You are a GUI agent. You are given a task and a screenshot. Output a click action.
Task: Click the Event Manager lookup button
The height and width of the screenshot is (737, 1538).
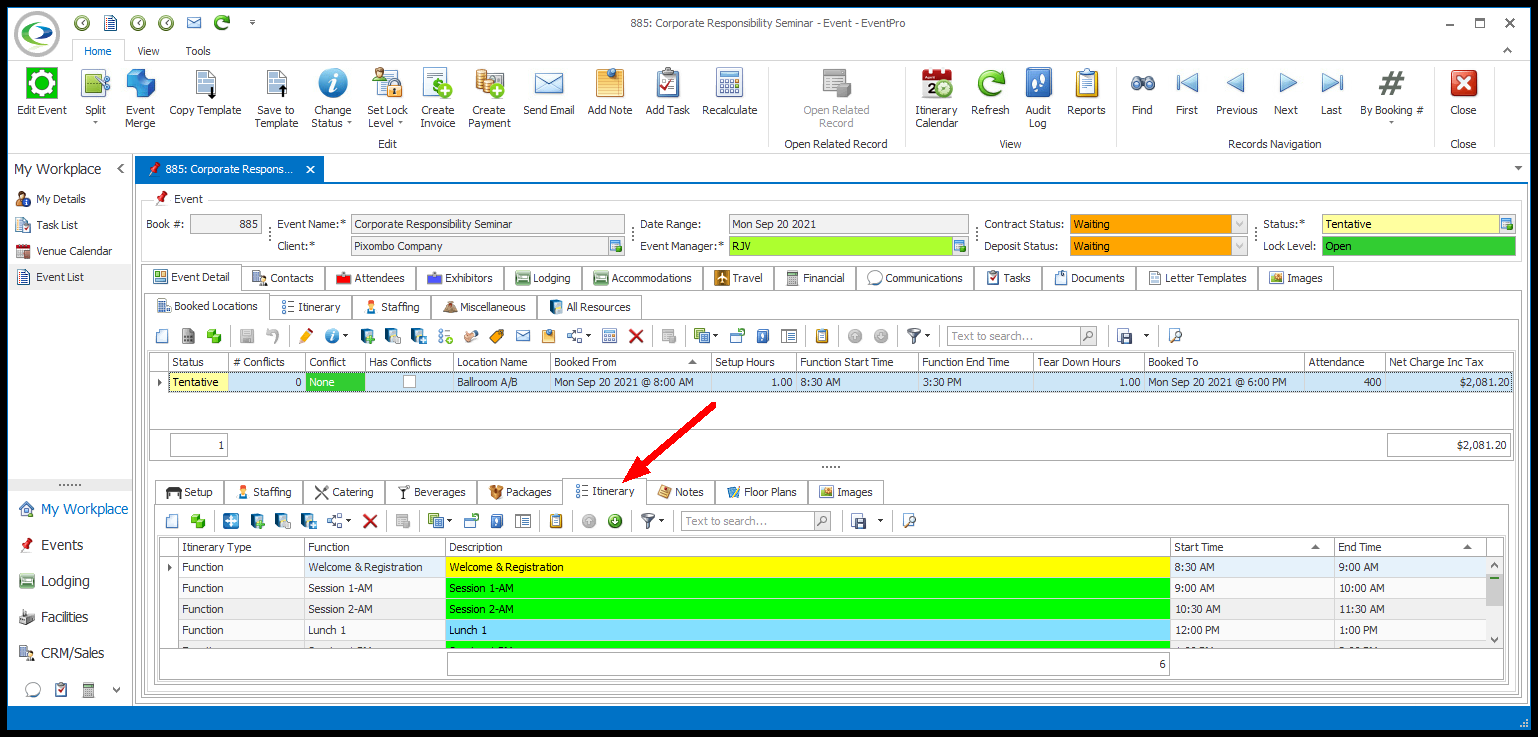(960, 246)
